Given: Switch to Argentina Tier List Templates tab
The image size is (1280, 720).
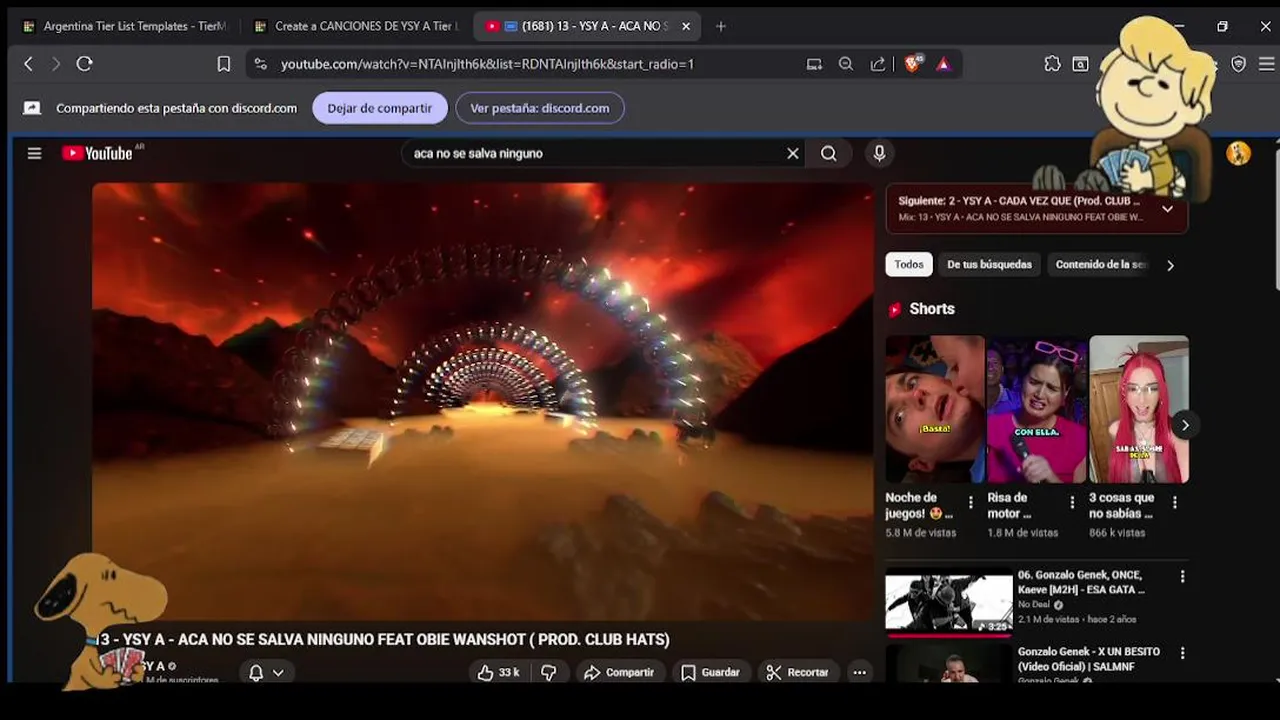Looking at the screenshot, I should point(125,26).
